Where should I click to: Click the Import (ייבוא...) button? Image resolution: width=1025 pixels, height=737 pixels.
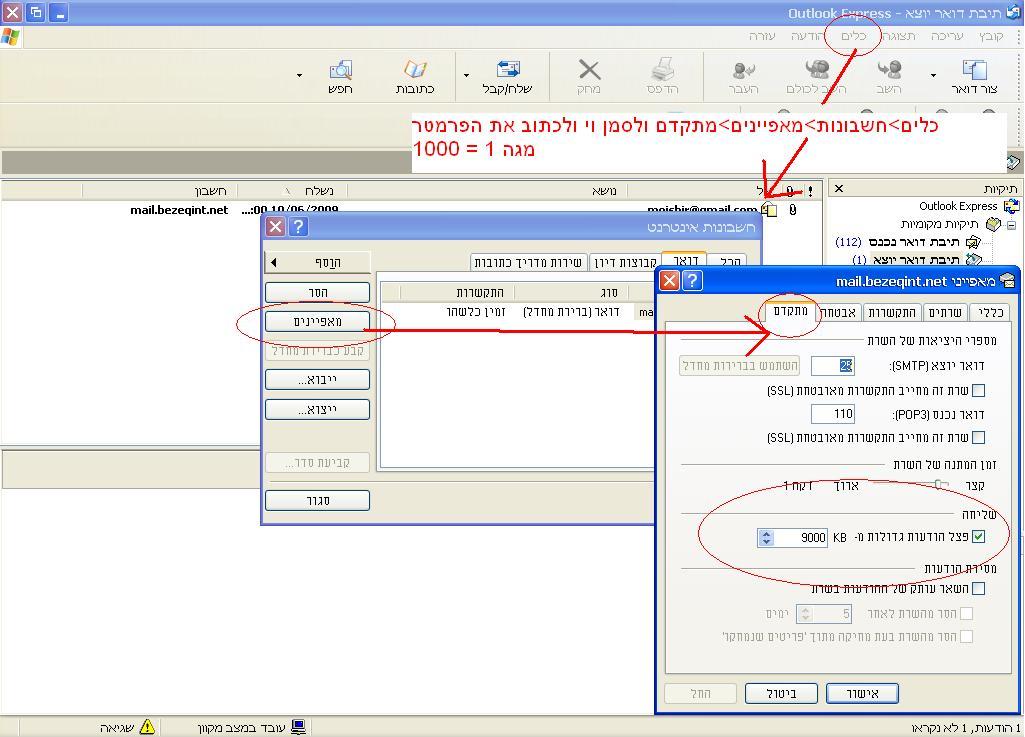[x=318, y=379]
